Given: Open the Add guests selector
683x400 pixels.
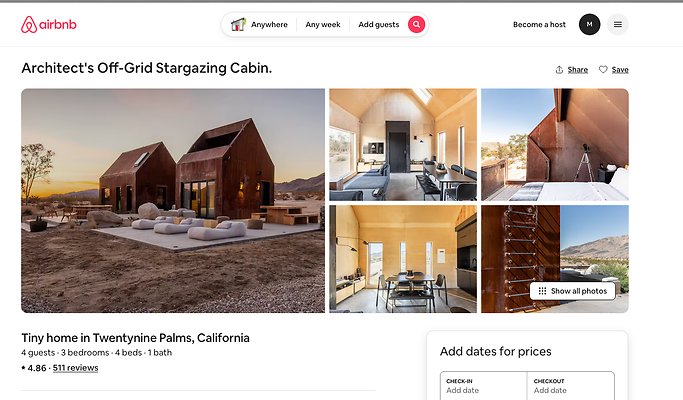Looking at the screenshot, I should pyautogui.click(x=379, y=25).
